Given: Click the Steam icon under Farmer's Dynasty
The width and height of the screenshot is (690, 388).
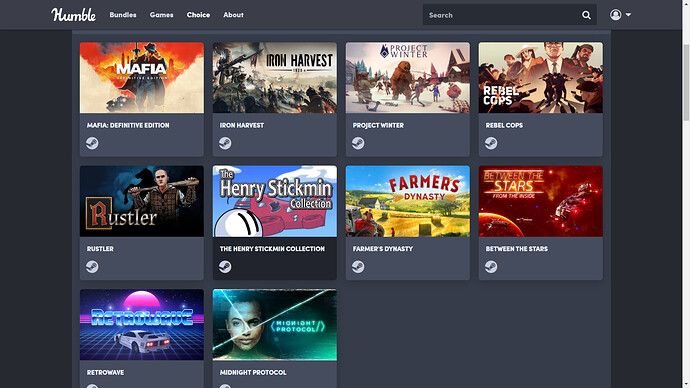Looking at the screenshot, I should coord(358,267).
